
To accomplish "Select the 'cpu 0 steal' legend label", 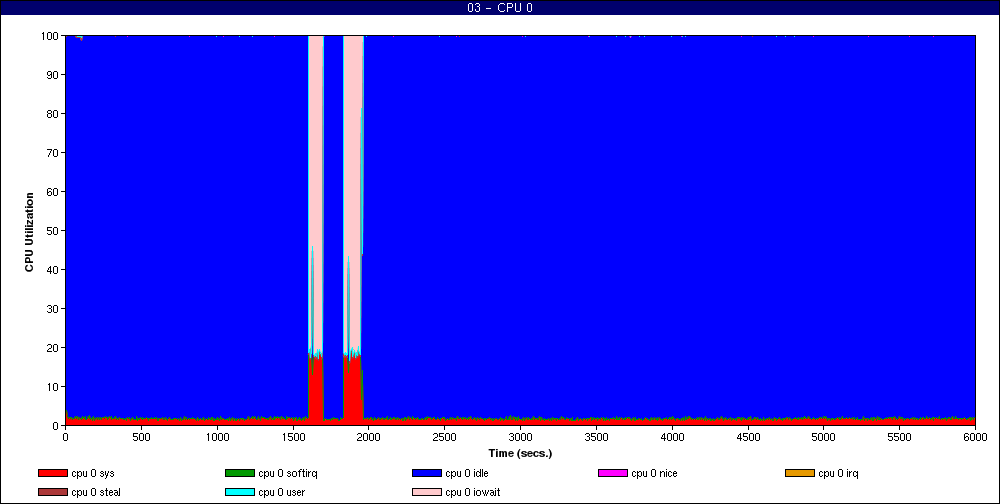I will [96, 493].
